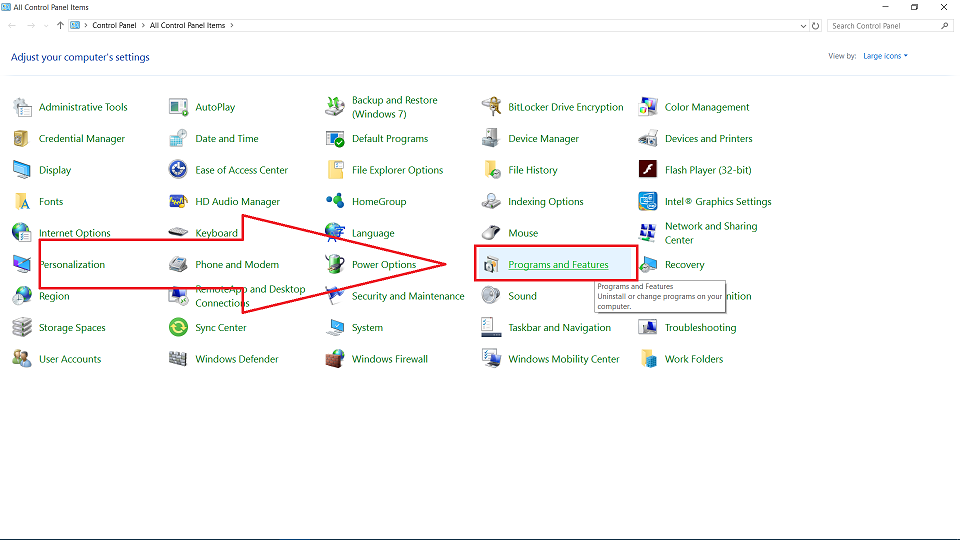The image size is (960, 540).
Task: Open the View by Large icons dropdown
Action: coord(885,56)
